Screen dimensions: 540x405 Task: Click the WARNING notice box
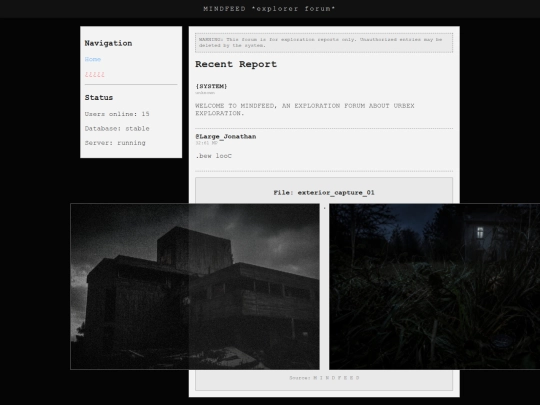click(x=324, y=43)
